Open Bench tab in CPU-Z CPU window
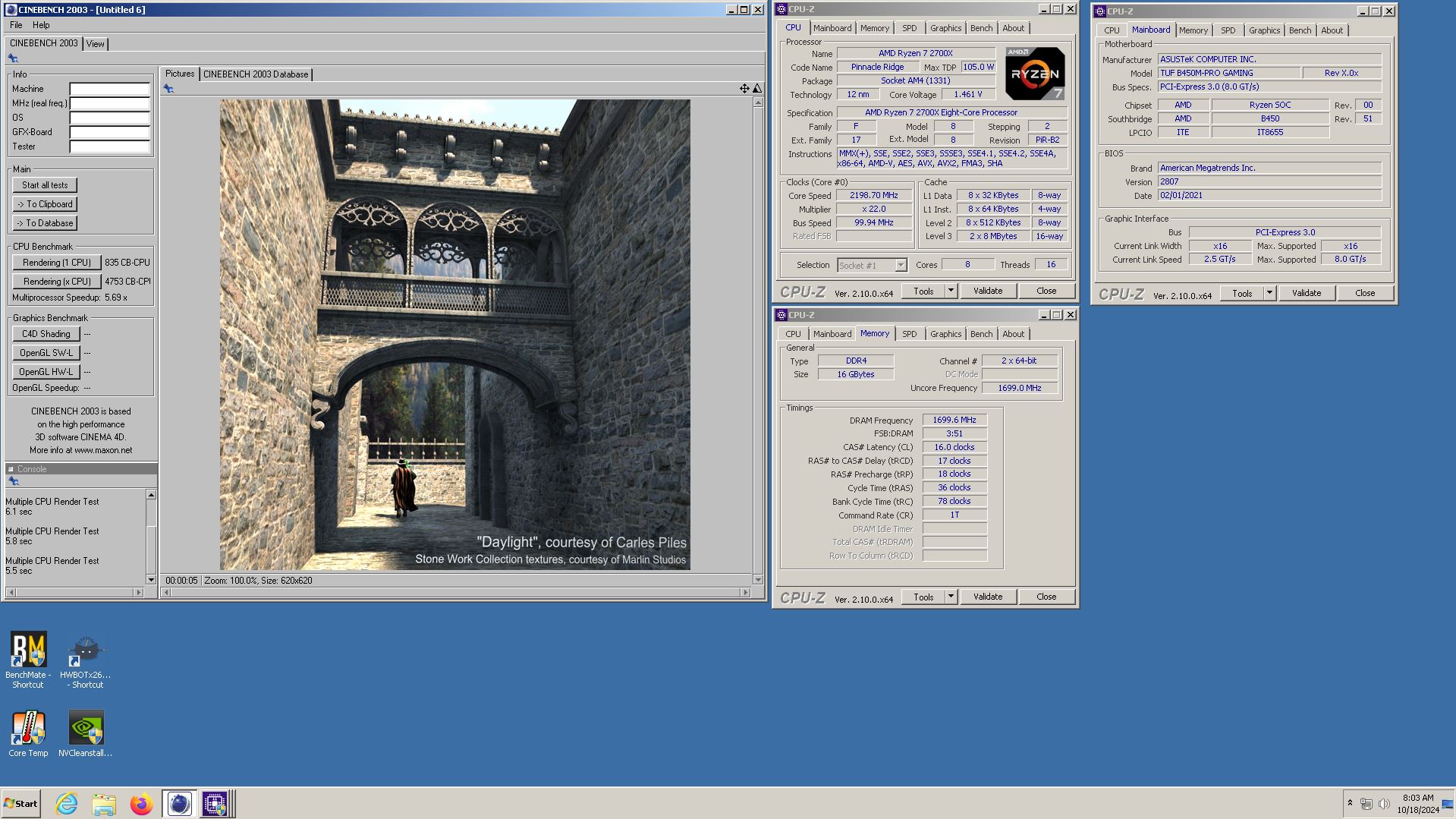Screen dimensions: 1456x819 click(x=981, y=28)
